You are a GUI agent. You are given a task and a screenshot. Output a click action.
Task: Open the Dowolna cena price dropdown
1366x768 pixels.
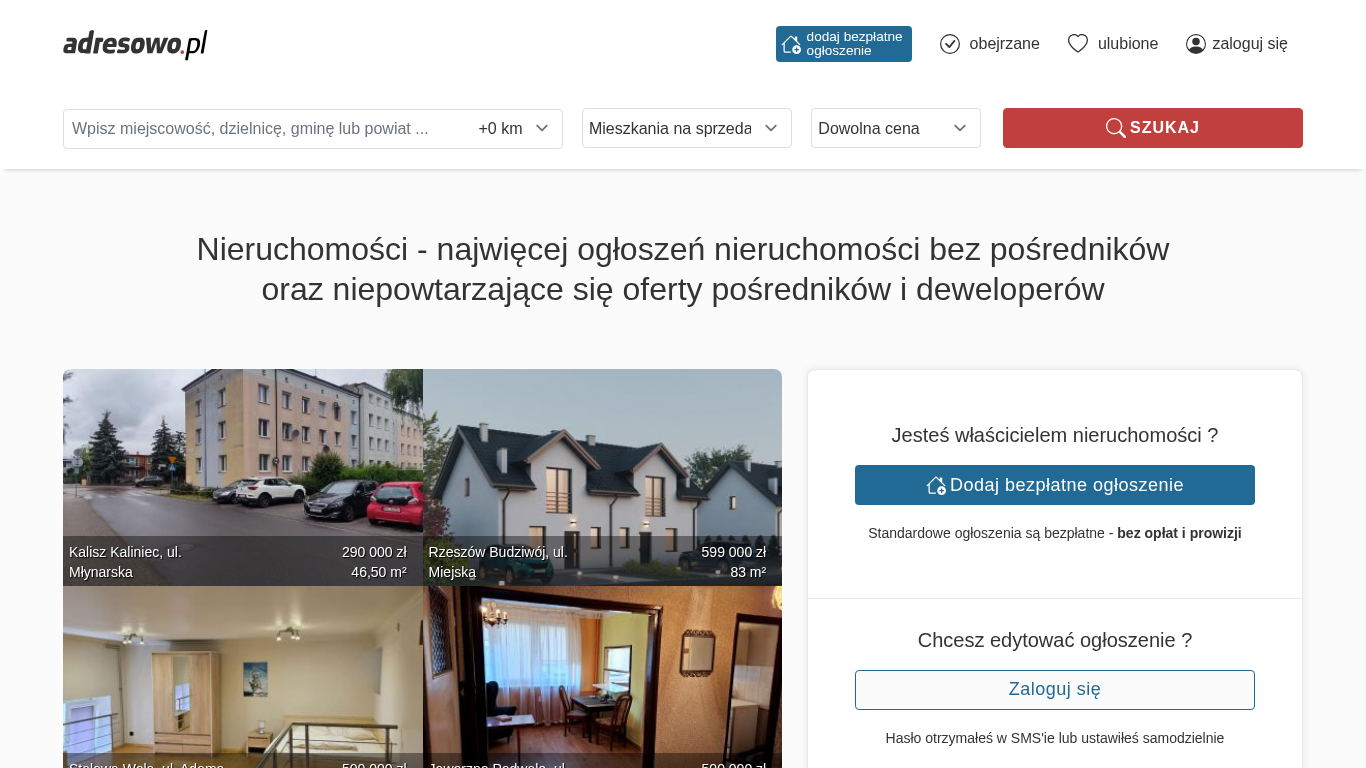click(x=895, y=128)
